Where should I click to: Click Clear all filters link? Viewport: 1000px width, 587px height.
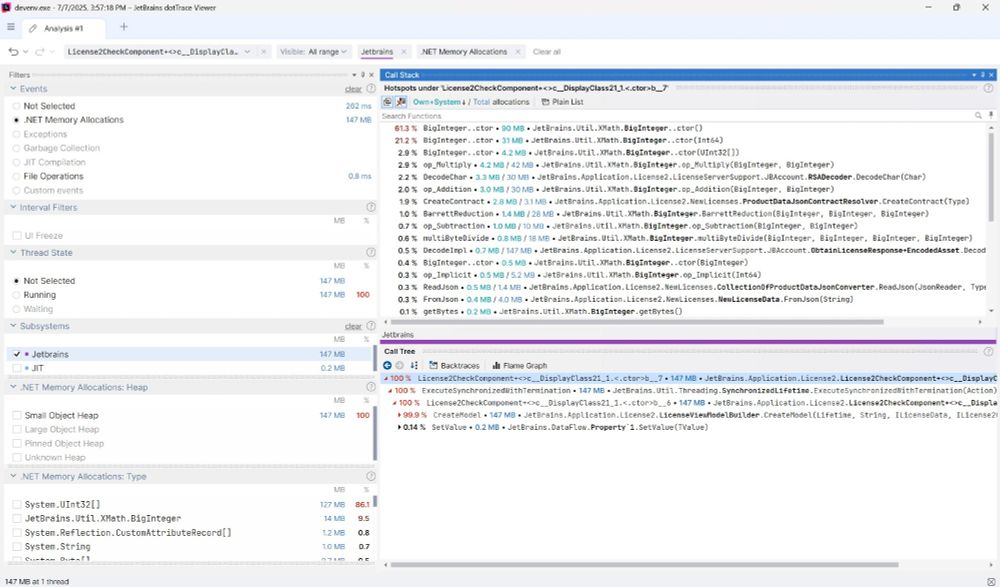(x=547, y=52)
